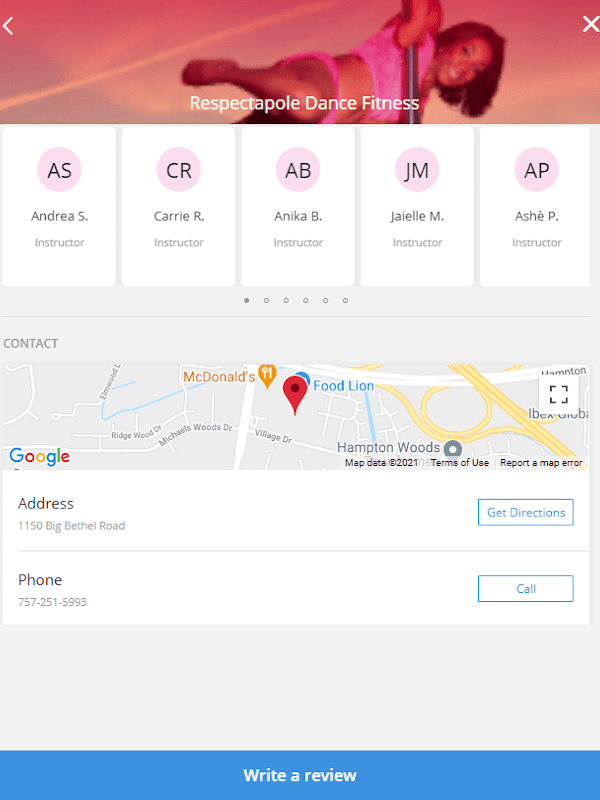This screenshot has height=800, width=600.
Task: Select the McDonald's restaurant marker on map
Action: point(267,376)
